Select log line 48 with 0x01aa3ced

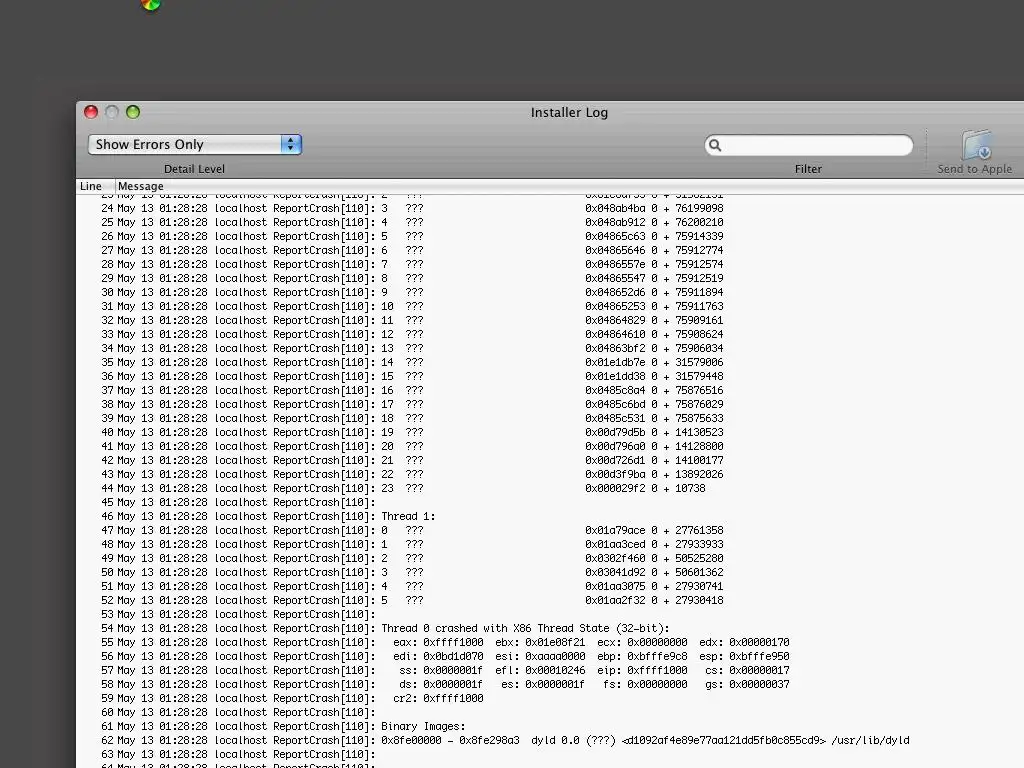coord(550,545)
